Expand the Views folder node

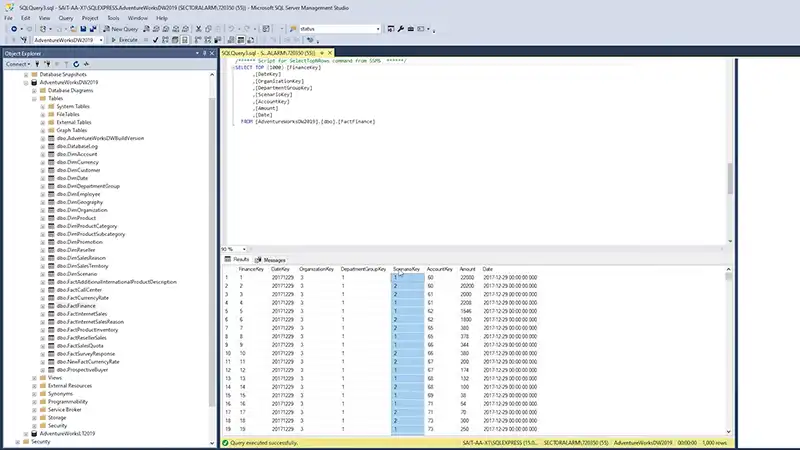point(34,378)
